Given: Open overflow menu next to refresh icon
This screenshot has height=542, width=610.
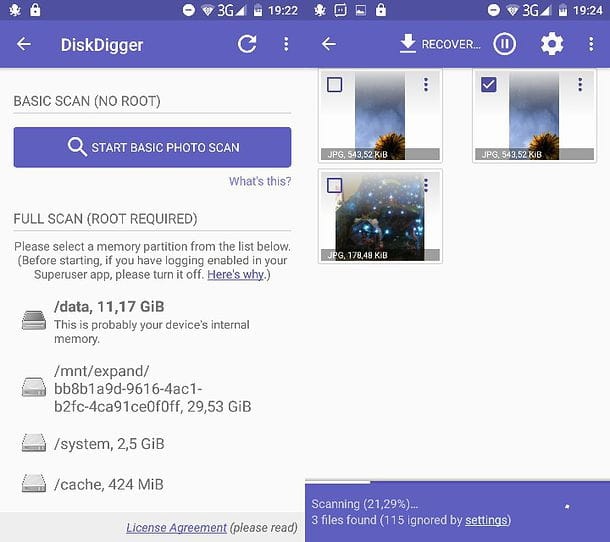Looking at the screenshot, I should 286,44.
